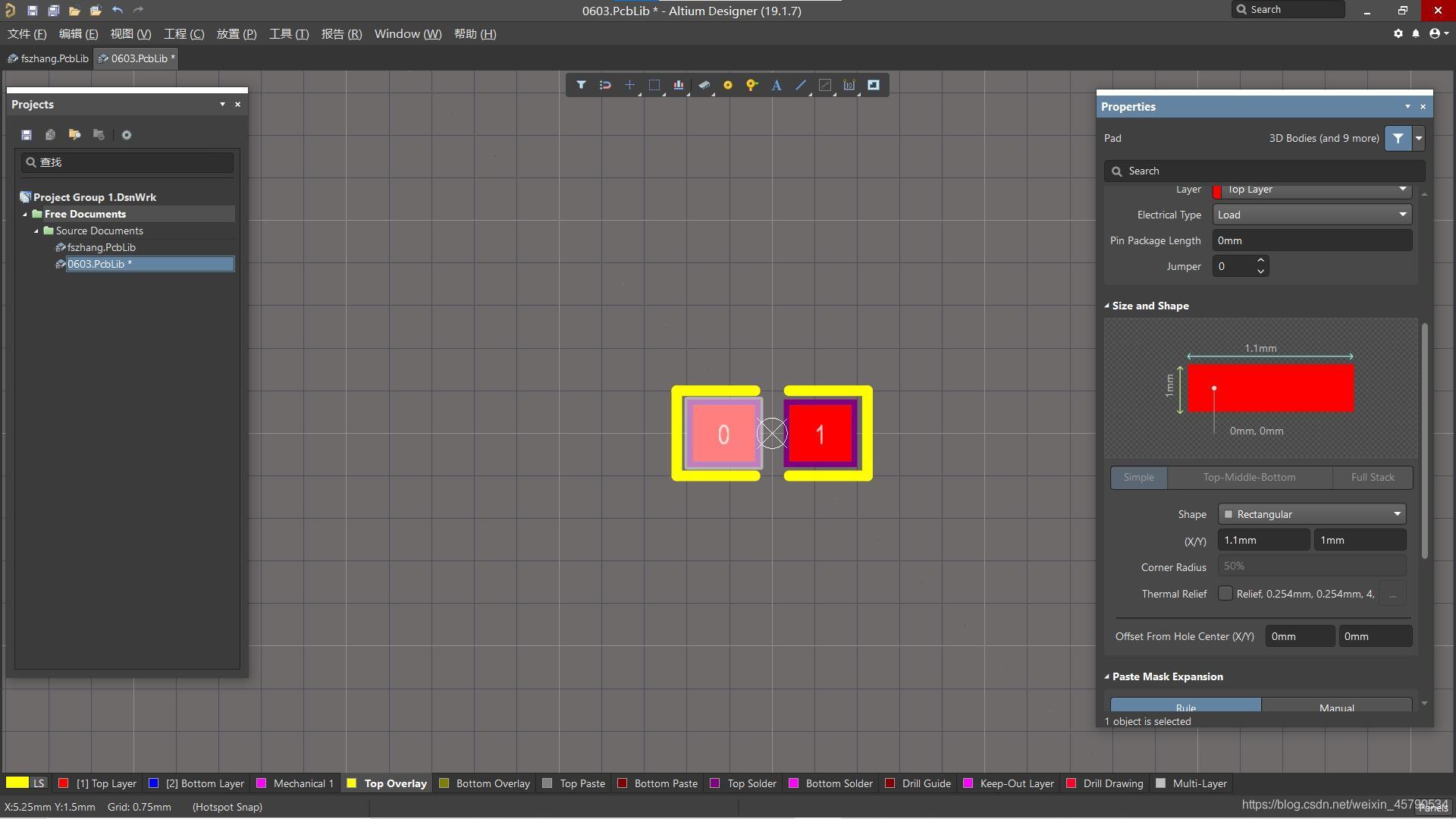Screen dimensions: 1456x819
Task: Open the Snap options magnet icon
Action: pyautogui.click(x=605, y=85)
